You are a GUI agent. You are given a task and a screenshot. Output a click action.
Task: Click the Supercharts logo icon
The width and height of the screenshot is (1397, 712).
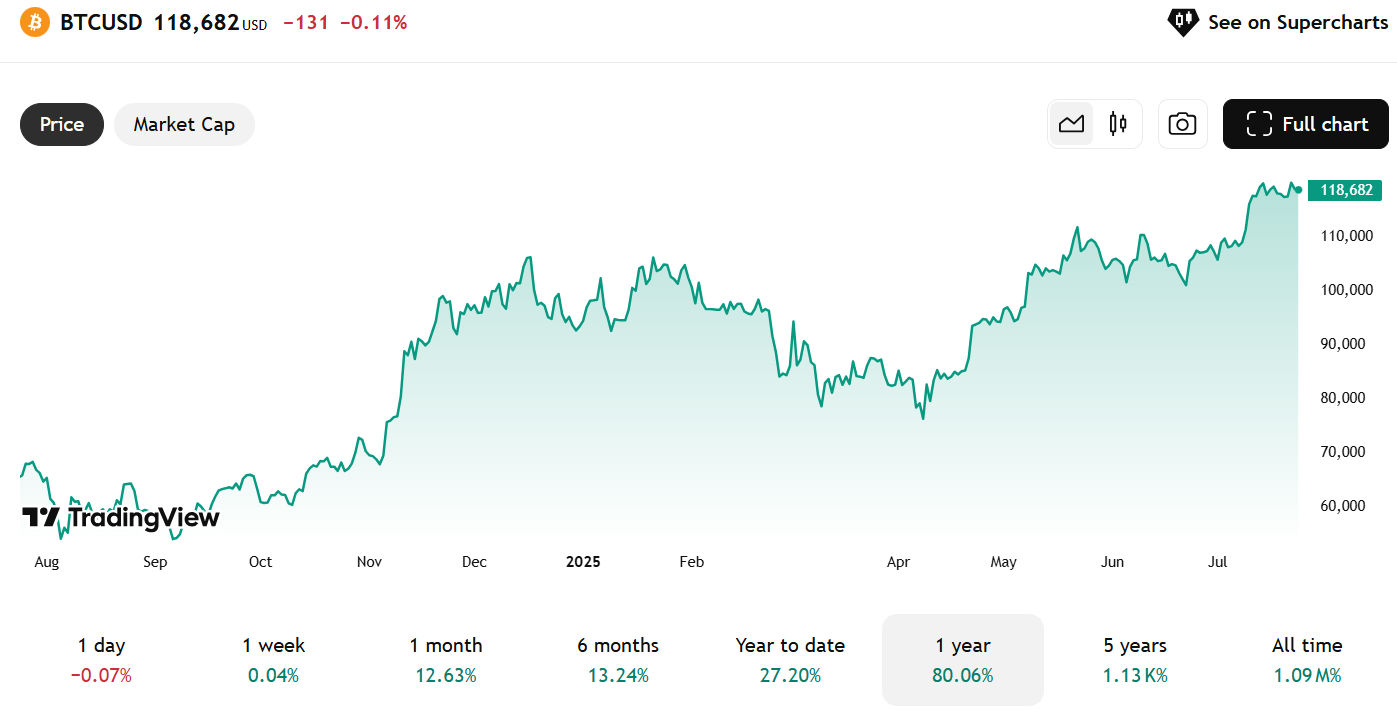click(x=1182, y=21)
